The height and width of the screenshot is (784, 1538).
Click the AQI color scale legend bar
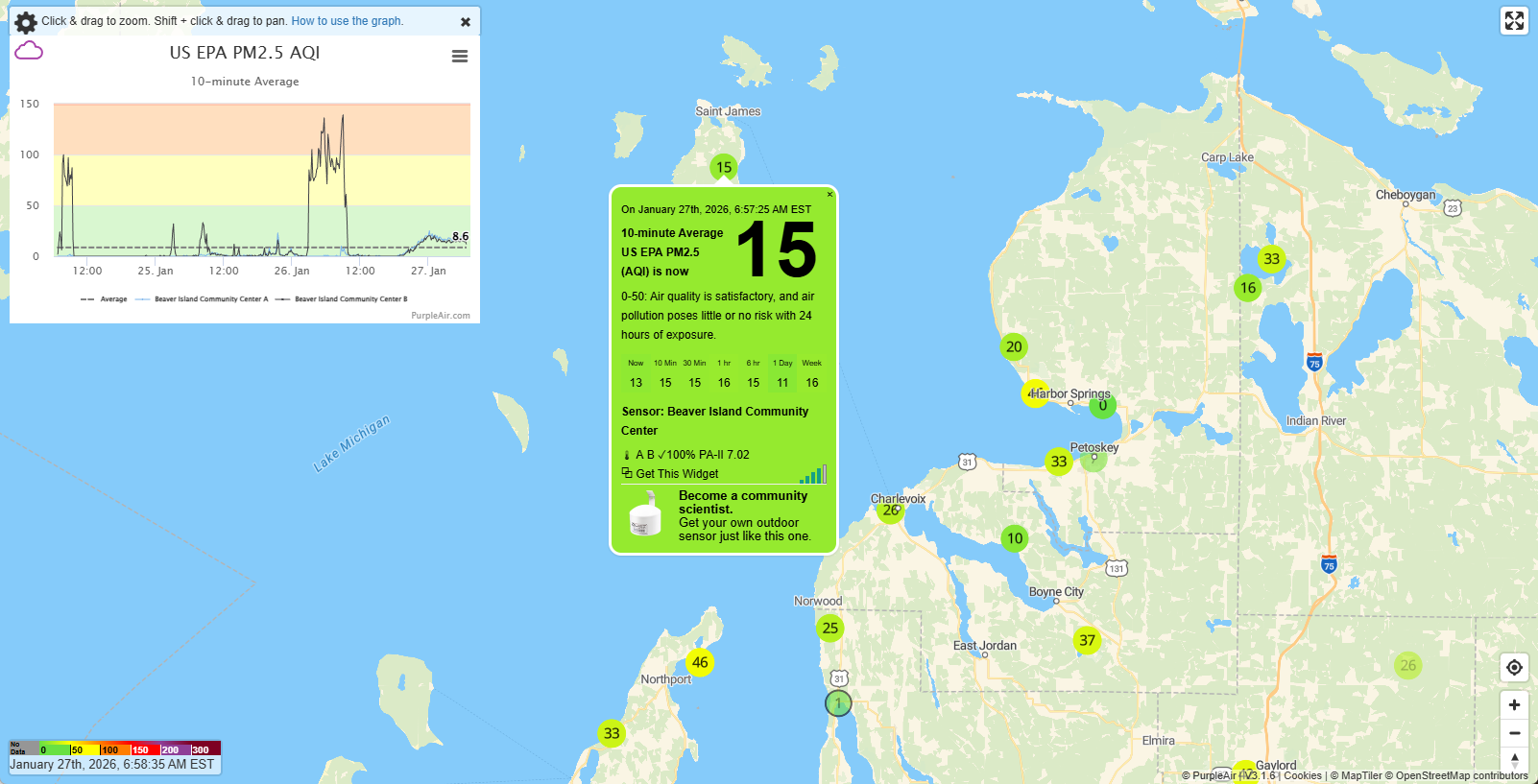pos(115,748)
